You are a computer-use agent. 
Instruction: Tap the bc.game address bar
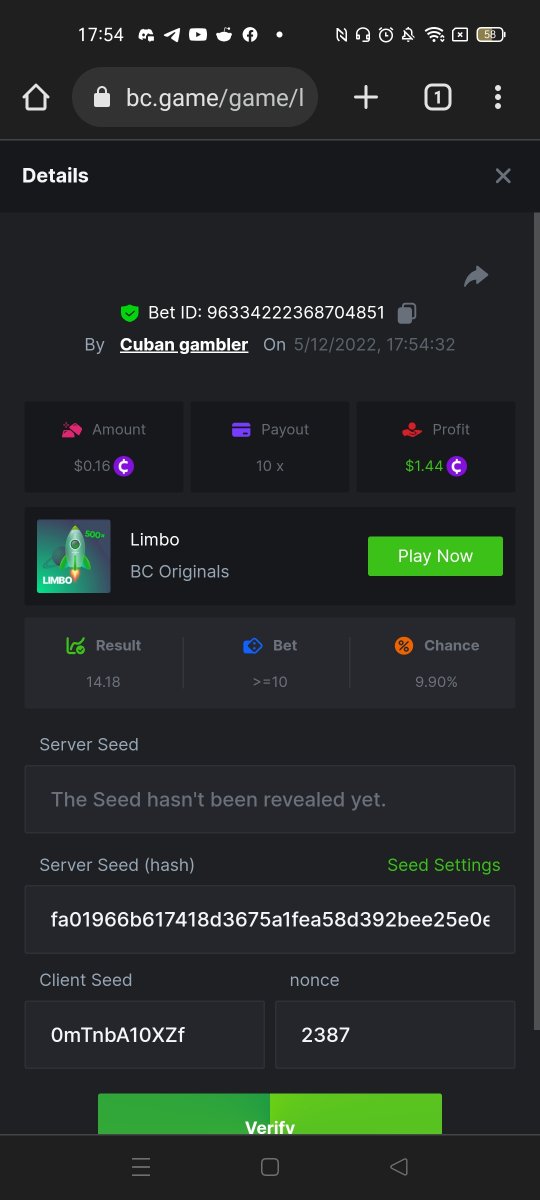(195, 97)
